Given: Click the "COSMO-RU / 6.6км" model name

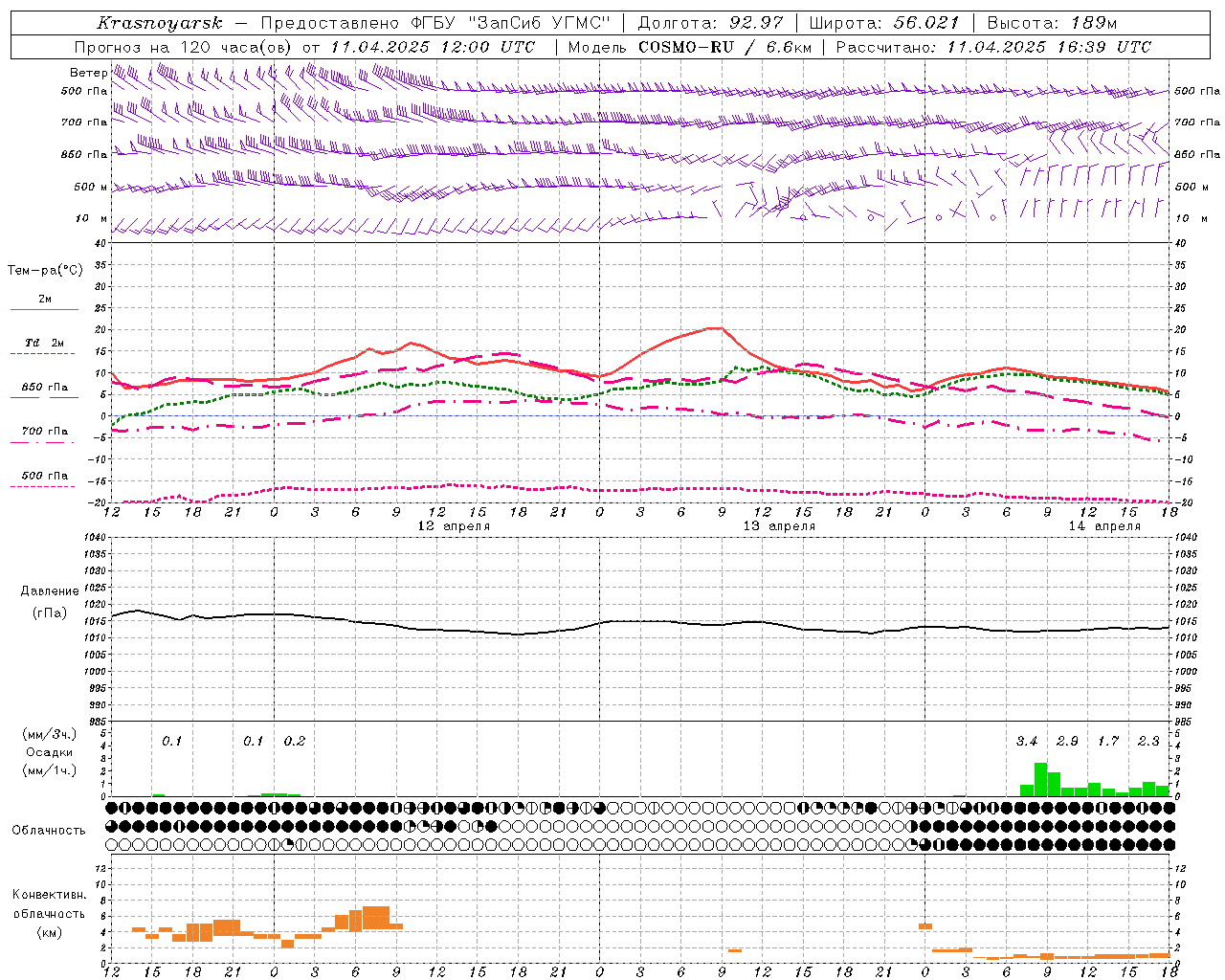Looking at the screenshot, I should [724, 47].
